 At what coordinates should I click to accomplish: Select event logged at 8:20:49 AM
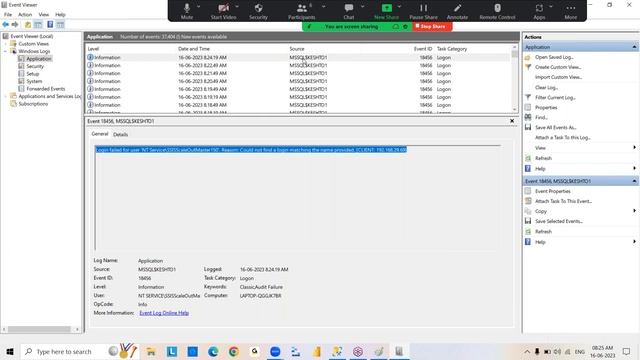click(x=298, y=81)
